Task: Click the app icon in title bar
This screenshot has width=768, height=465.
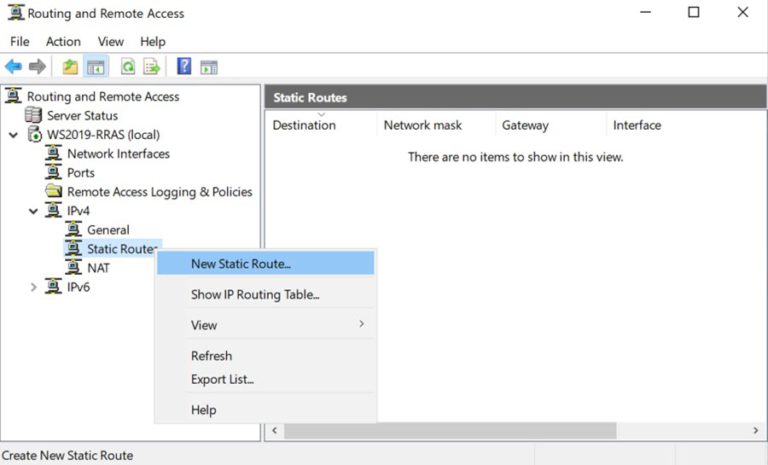Action: click(x=16, y=12)
